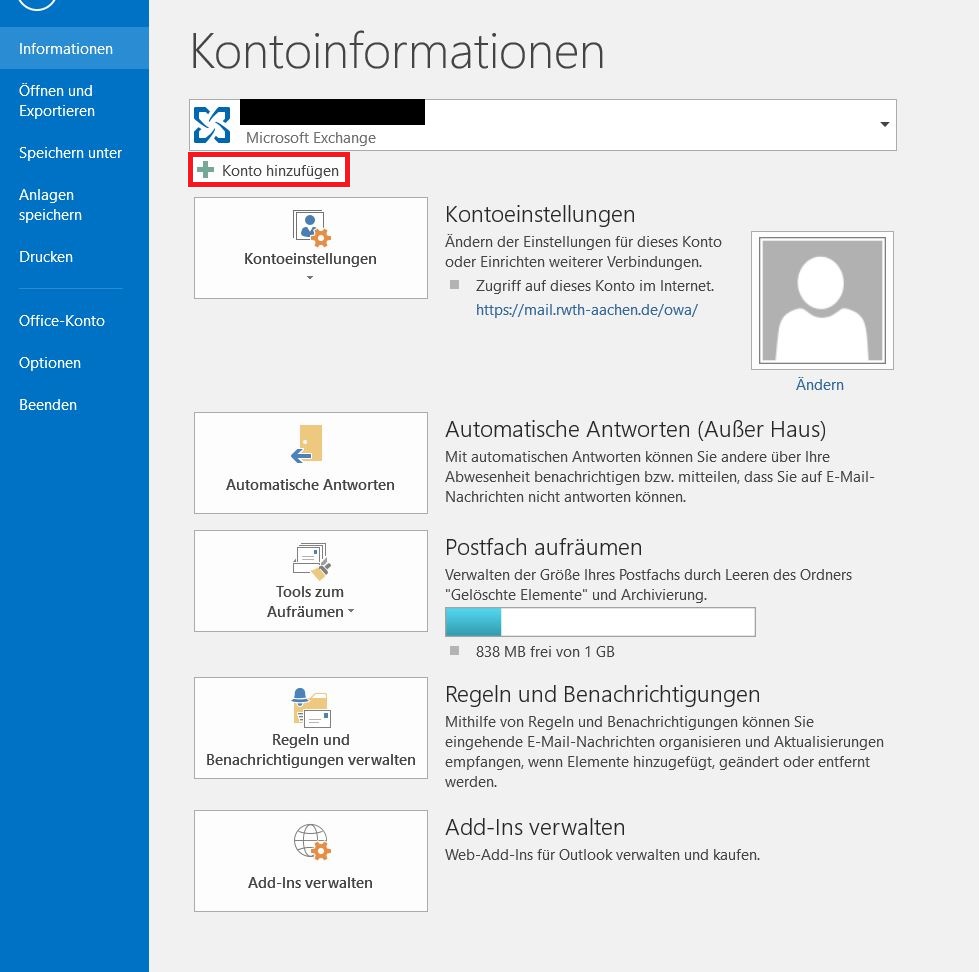The image size is (979, 972).
Task: Click the Ändern link below profile picture
Action: pyautogui.click(x=820, y=385)
